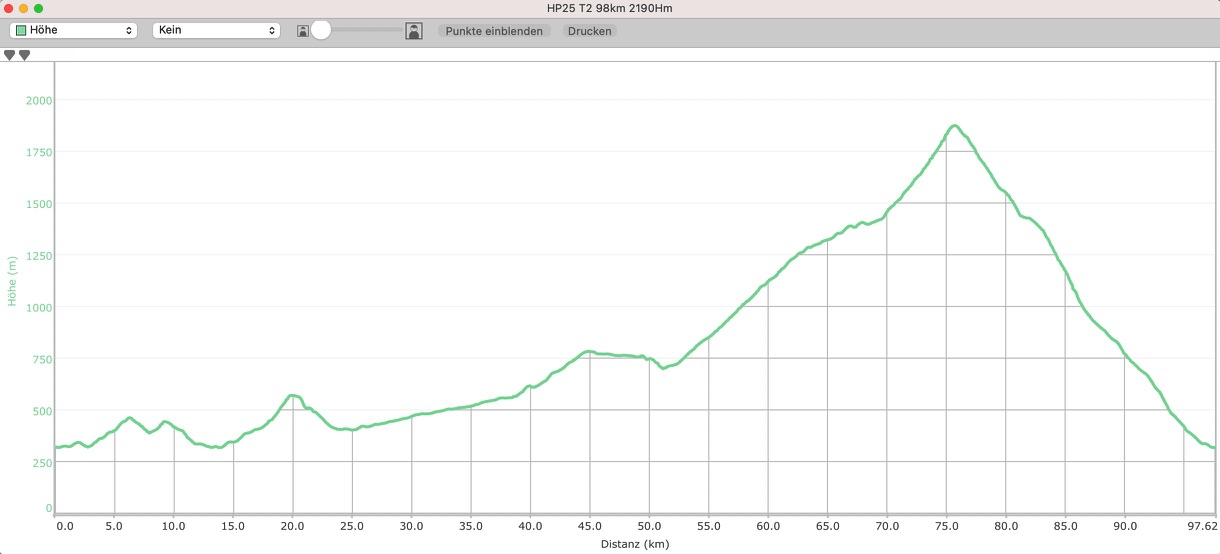Close the elevation profile window
Screen dimensions: 1220x554
tap(9, 8)
